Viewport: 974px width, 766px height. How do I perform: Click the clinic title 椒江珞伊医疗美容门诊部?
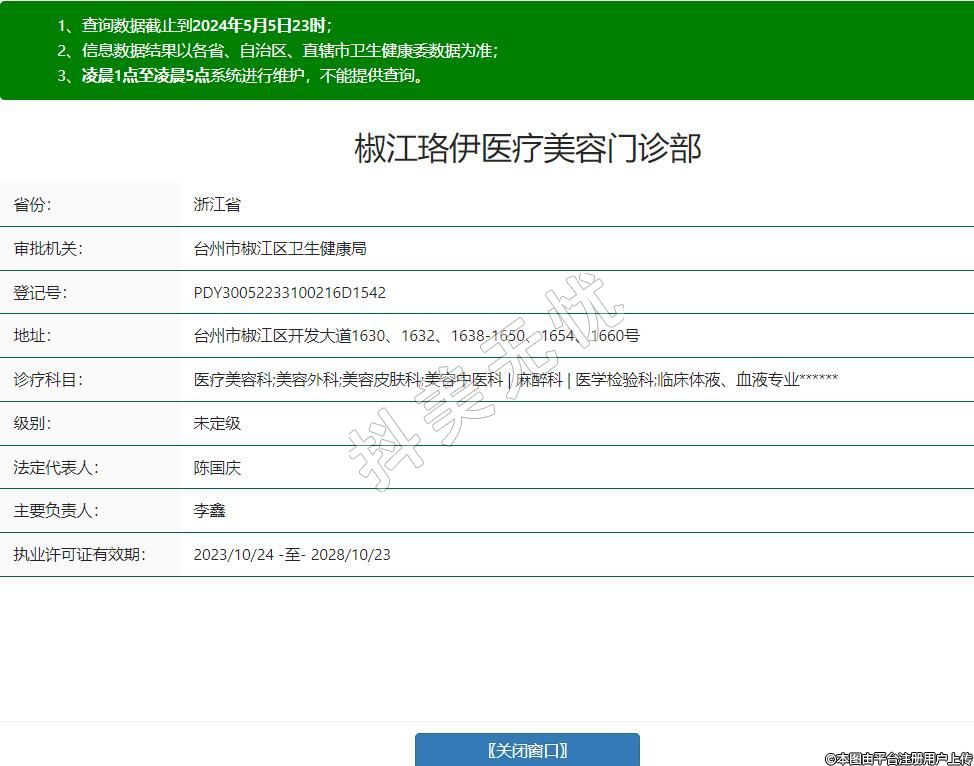tap(528, 148)
